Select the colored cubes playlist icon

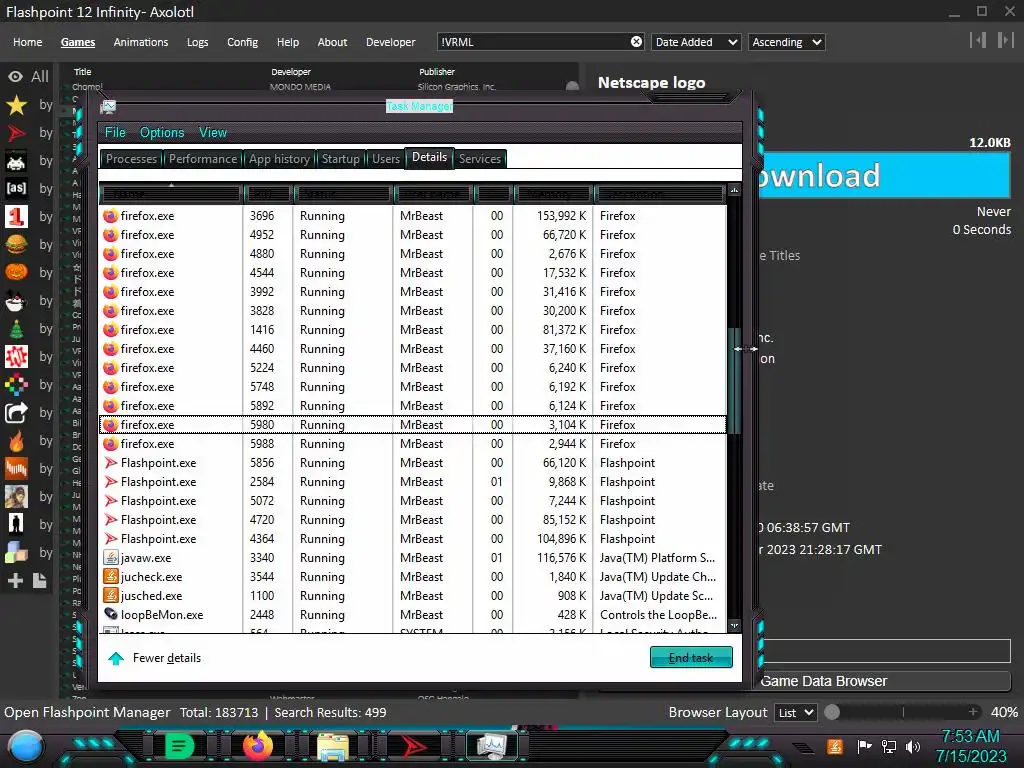pos(16,552)
